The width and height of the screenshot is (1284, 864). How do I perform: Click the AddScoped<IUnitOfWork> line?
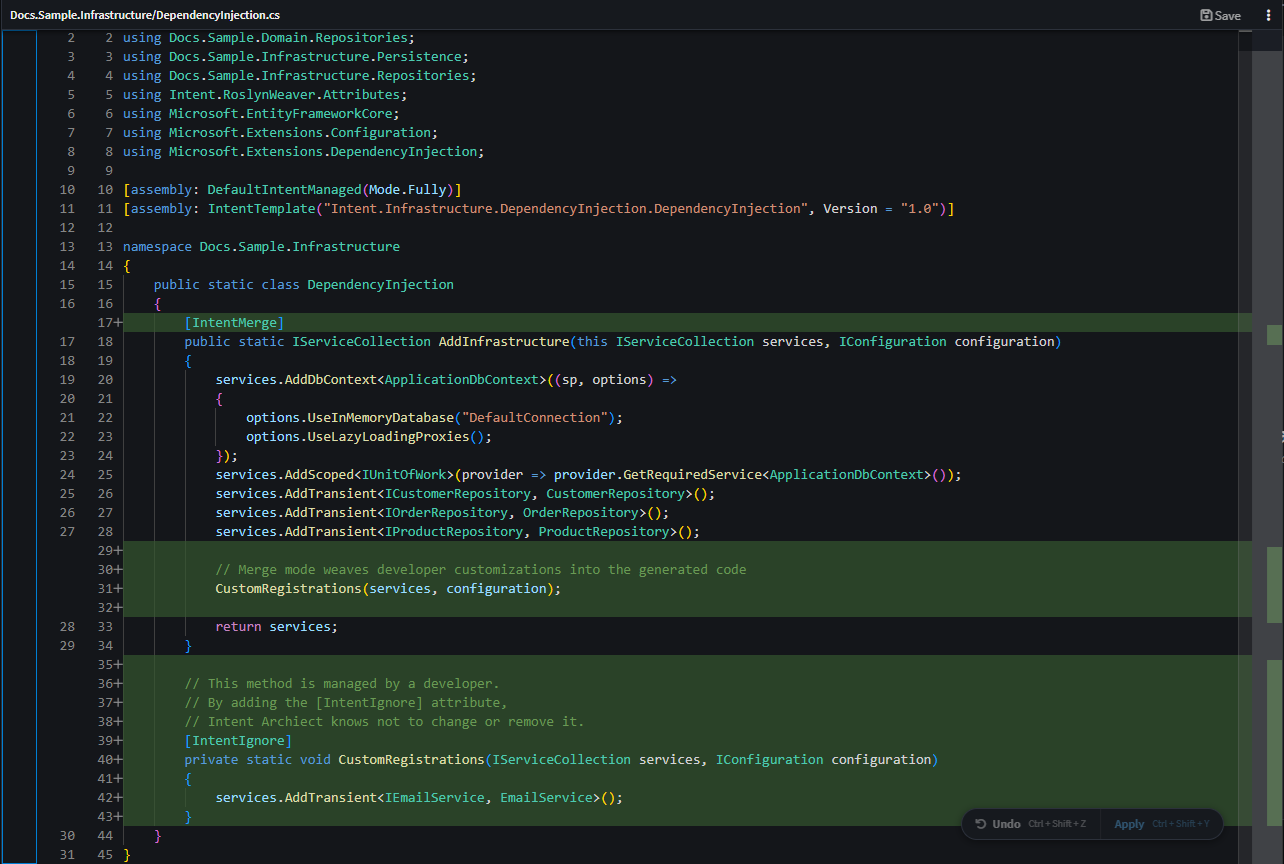[588, 474]
